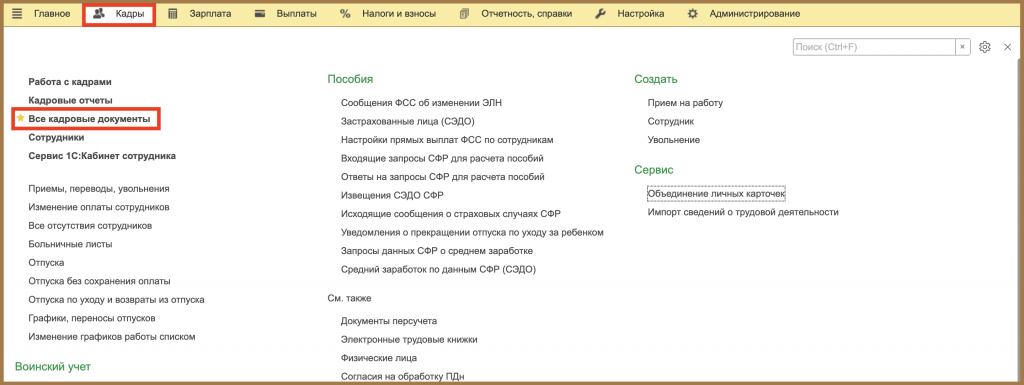Open Импорт сведений о трудовой деятельности

point(743,212)
